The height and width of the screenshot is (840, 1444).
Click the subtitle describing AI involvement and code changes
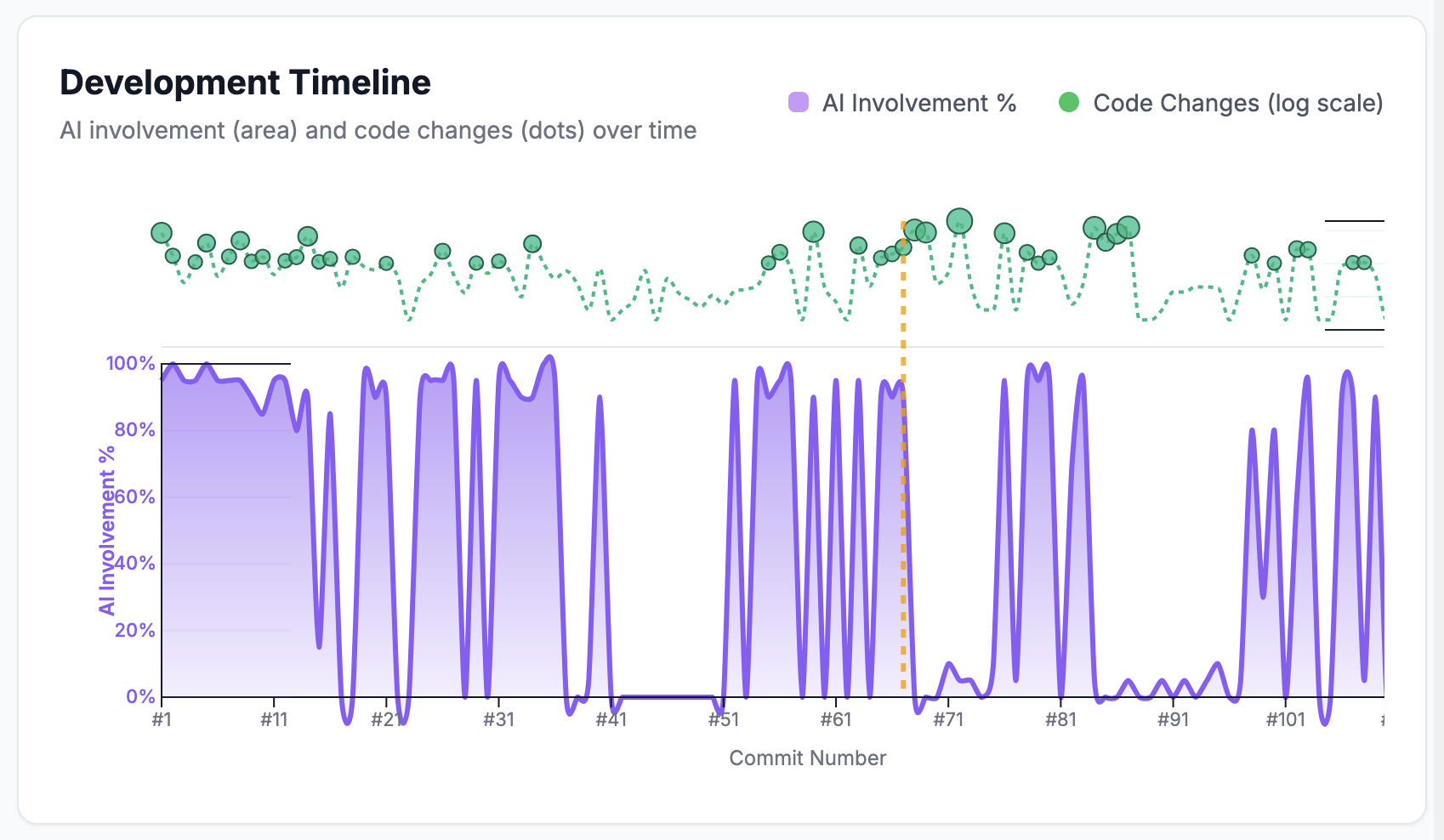[378, 130]
